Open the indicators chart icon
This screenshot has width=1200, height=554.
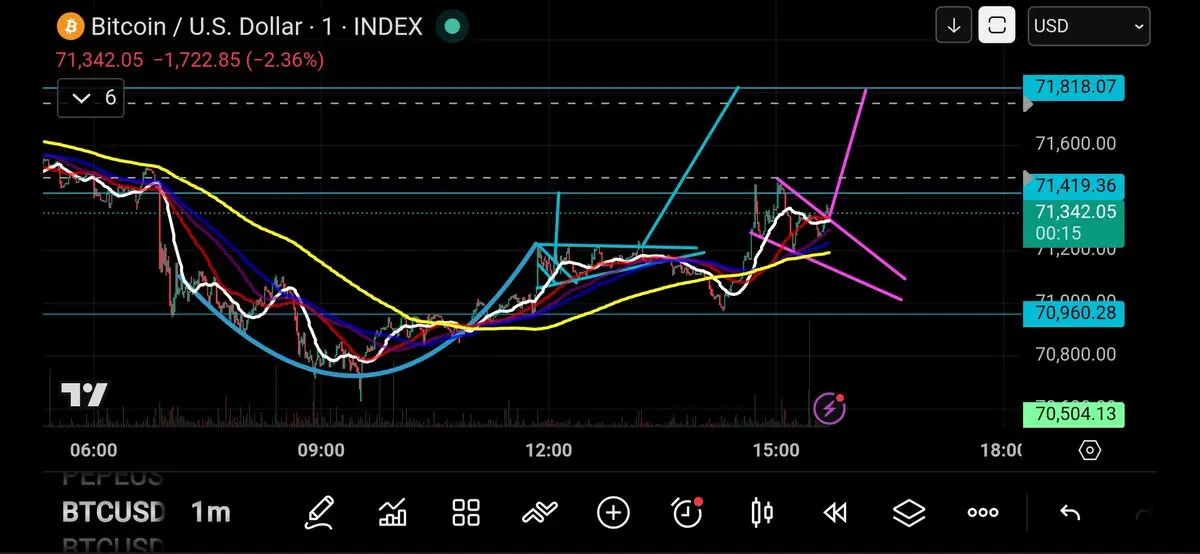[x=393, y=513]
